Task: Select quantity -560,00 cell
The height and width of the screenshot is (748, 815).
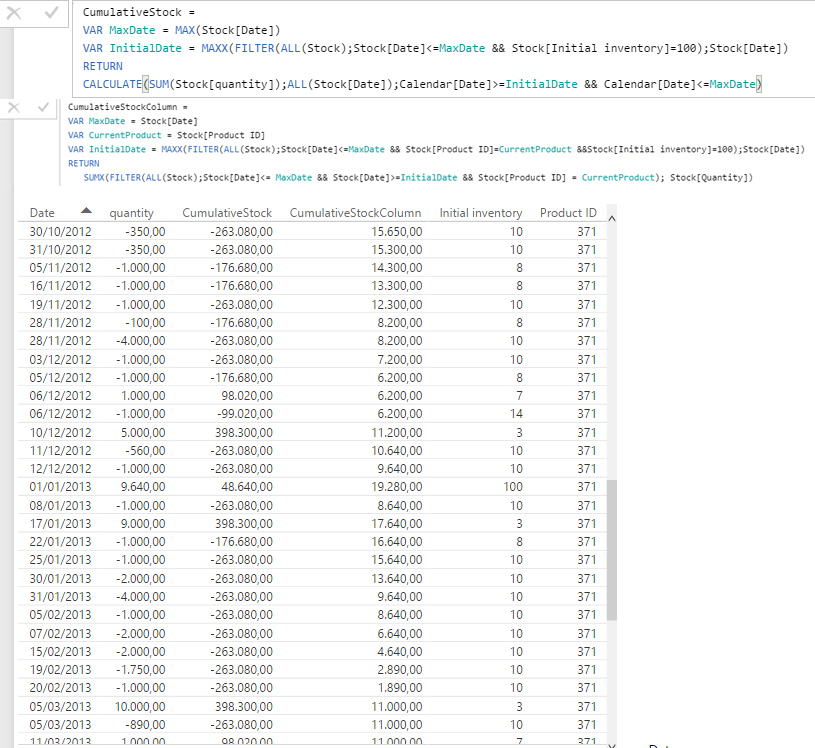Action: [145, 451]
